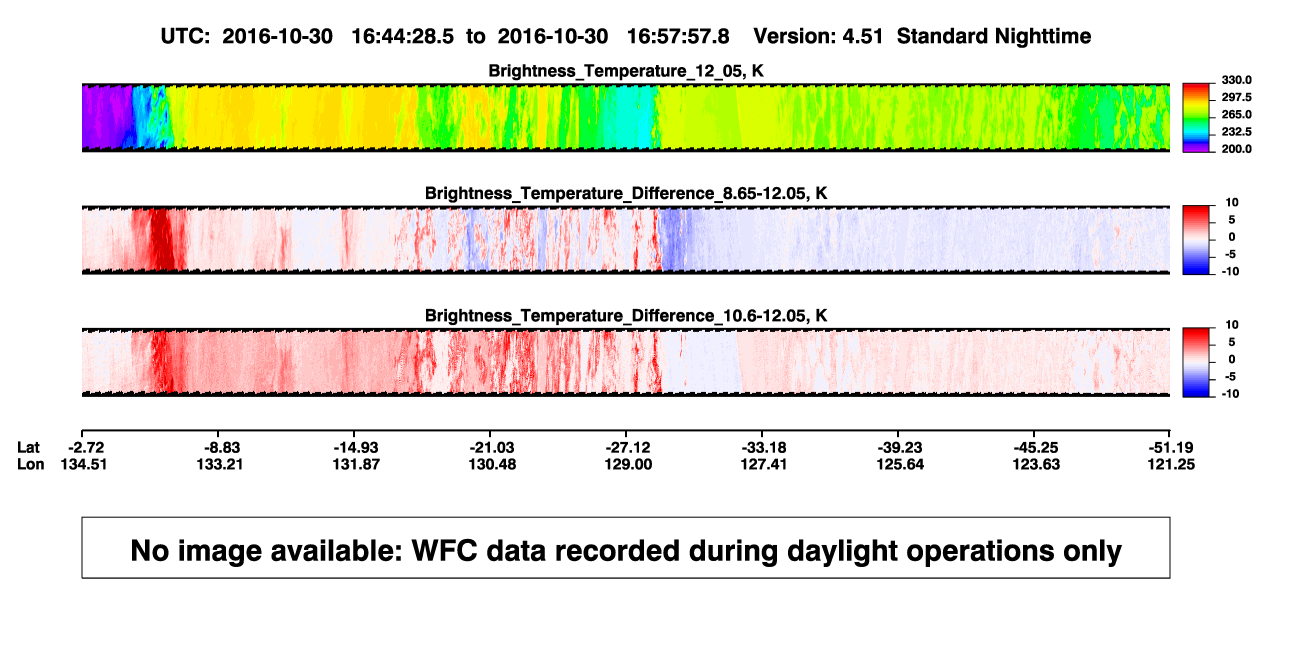The width and height of the screenshot is (1300, 667).
Task: Click longitude value 125.64
Action: (x=898, y=464)
